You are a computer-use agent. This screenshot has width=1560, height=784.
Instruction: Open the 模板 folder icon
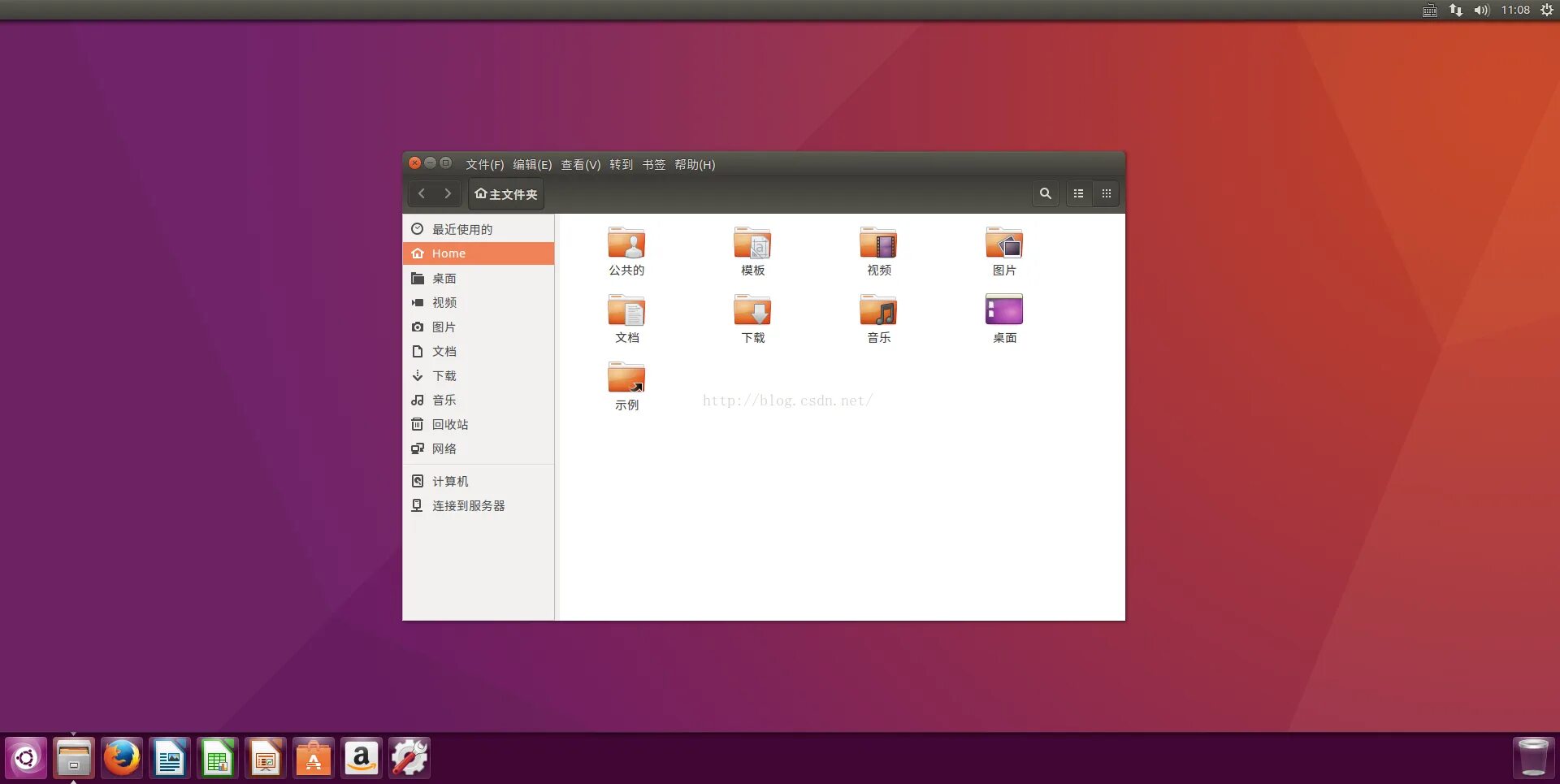[752, 243]
